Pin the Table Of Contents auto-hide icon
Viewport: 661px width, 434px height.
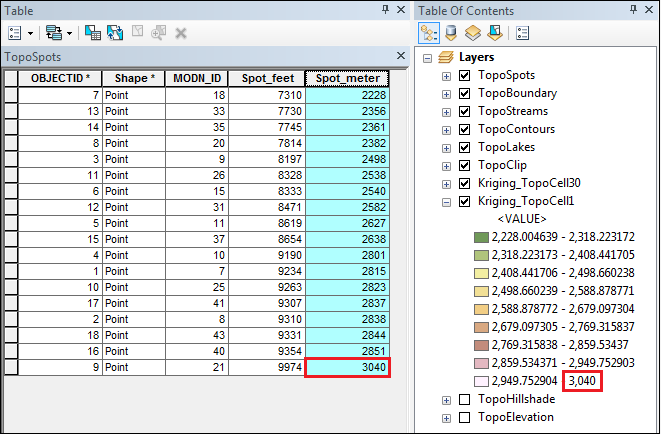[633, 9]
